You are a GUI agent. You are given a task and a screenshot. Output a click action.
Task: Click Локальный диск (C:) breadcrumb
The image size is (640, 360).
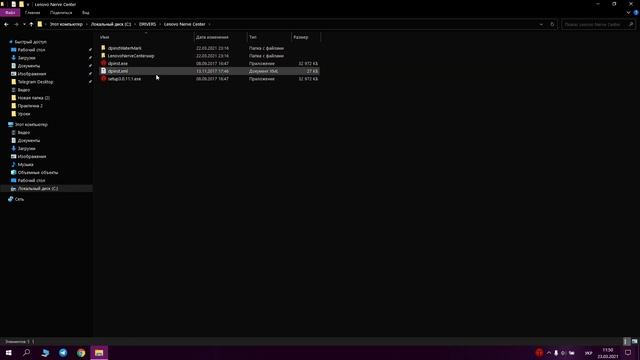click(x=111, y=24)
